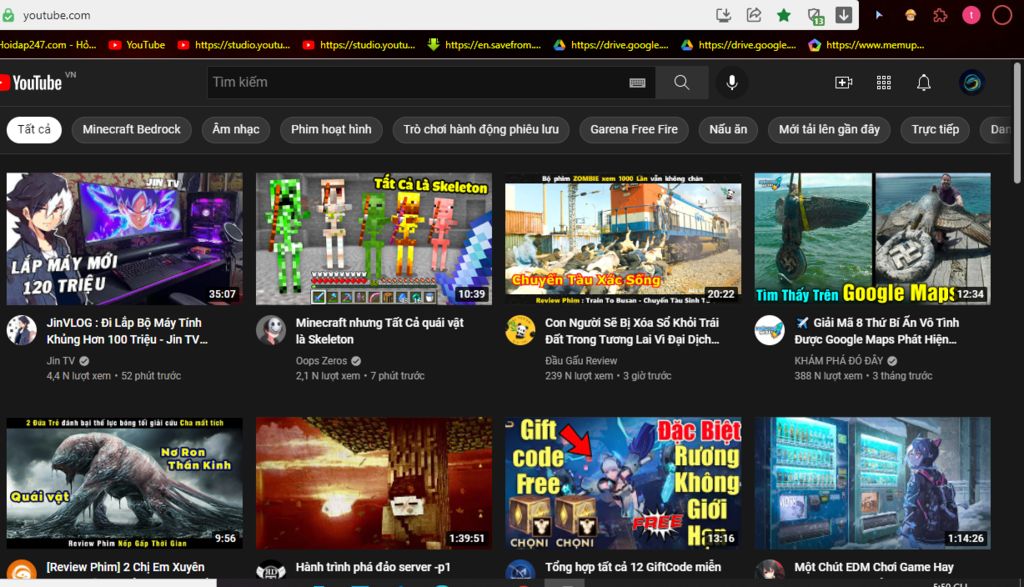Click the download arrow extension icon
This screenshot has height=587, width=1024.
(x=844, y=14)
